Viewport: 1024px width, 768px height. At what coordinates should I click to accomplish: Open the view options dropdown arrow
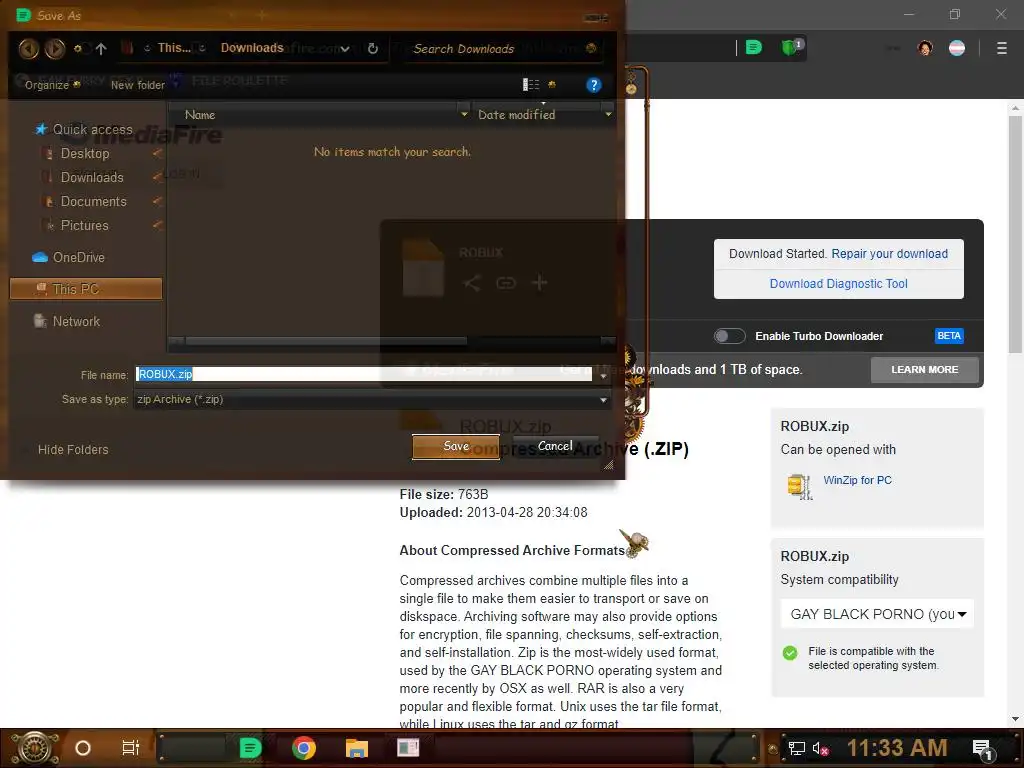(x=552, y=84)
